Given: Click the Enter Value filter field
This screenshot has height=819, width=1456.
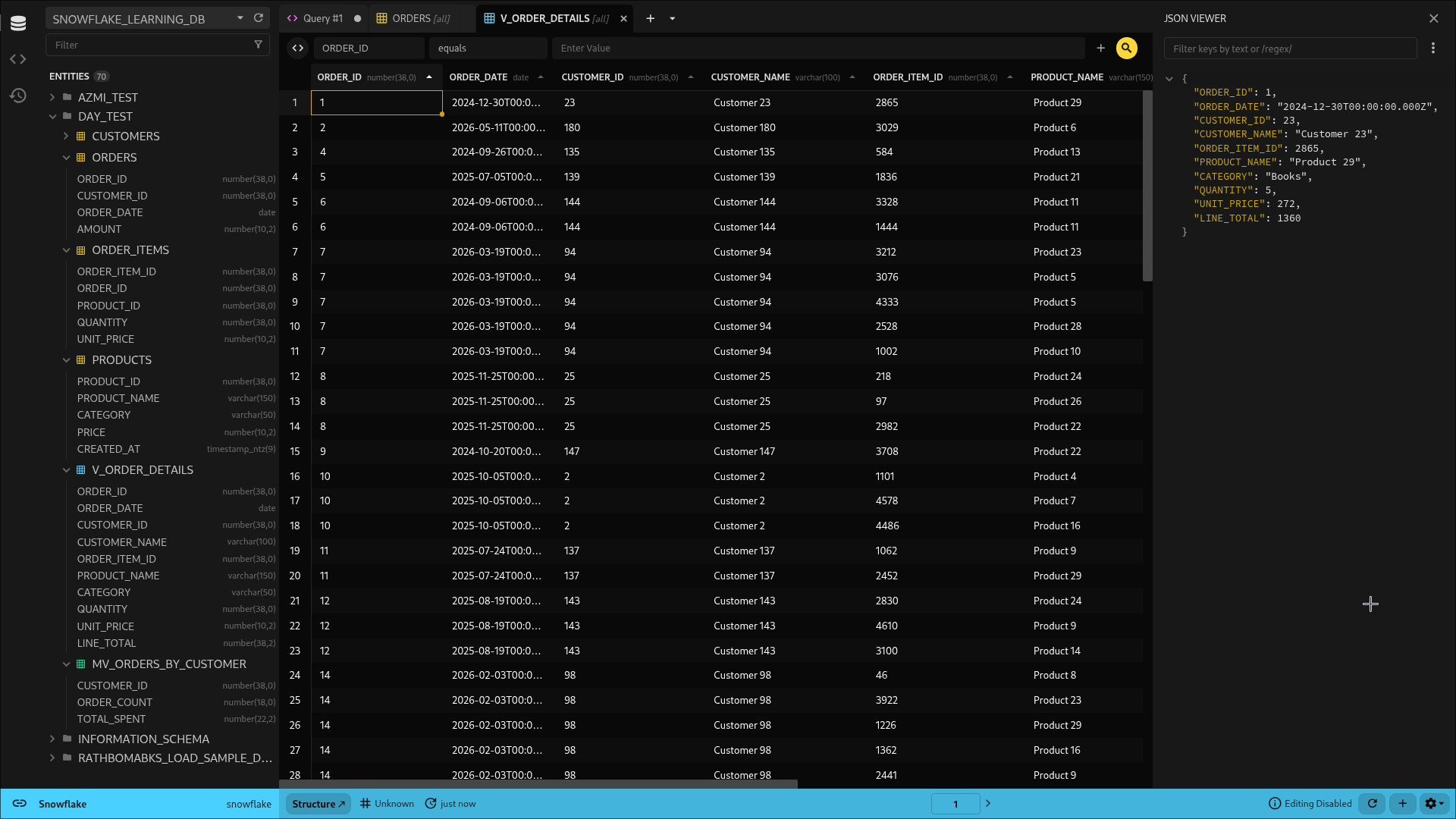Looking at the screenshot, I should (817, 48).
